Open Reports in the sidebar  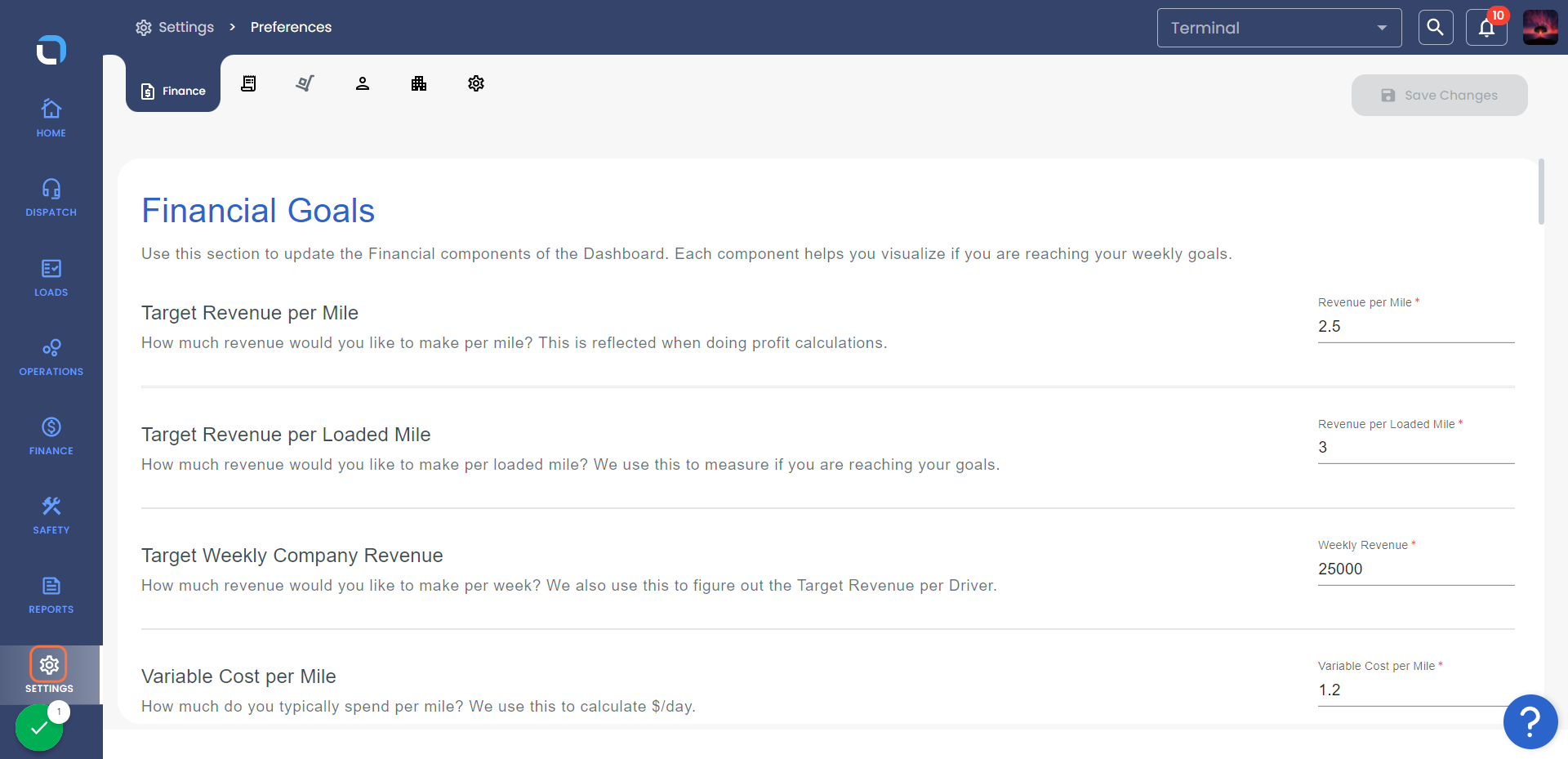[x=51, y=595]
